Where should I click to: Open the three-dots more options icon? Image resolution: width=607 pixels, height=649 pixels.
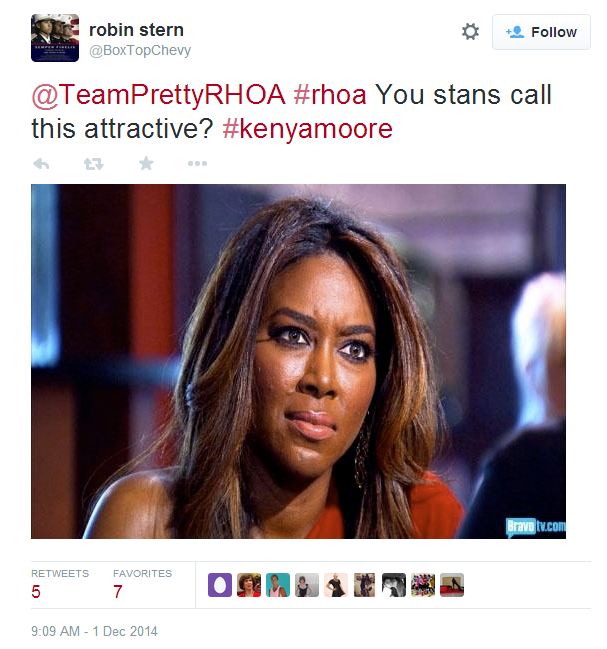click(197, 163)
